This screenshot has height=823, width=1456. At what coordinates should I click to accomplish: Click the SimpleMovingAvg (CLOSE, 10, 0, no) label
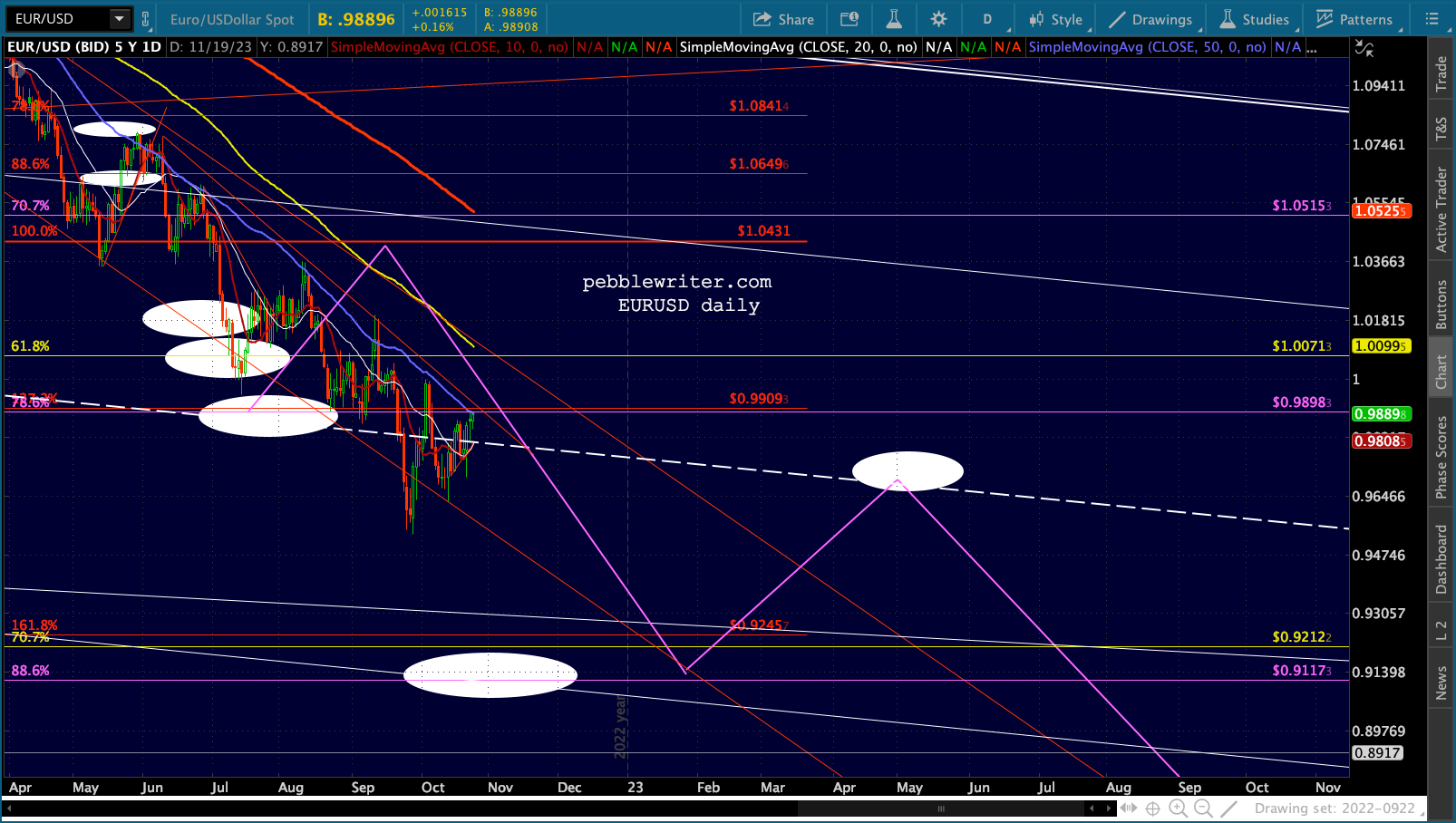click(x=450, y=47)
